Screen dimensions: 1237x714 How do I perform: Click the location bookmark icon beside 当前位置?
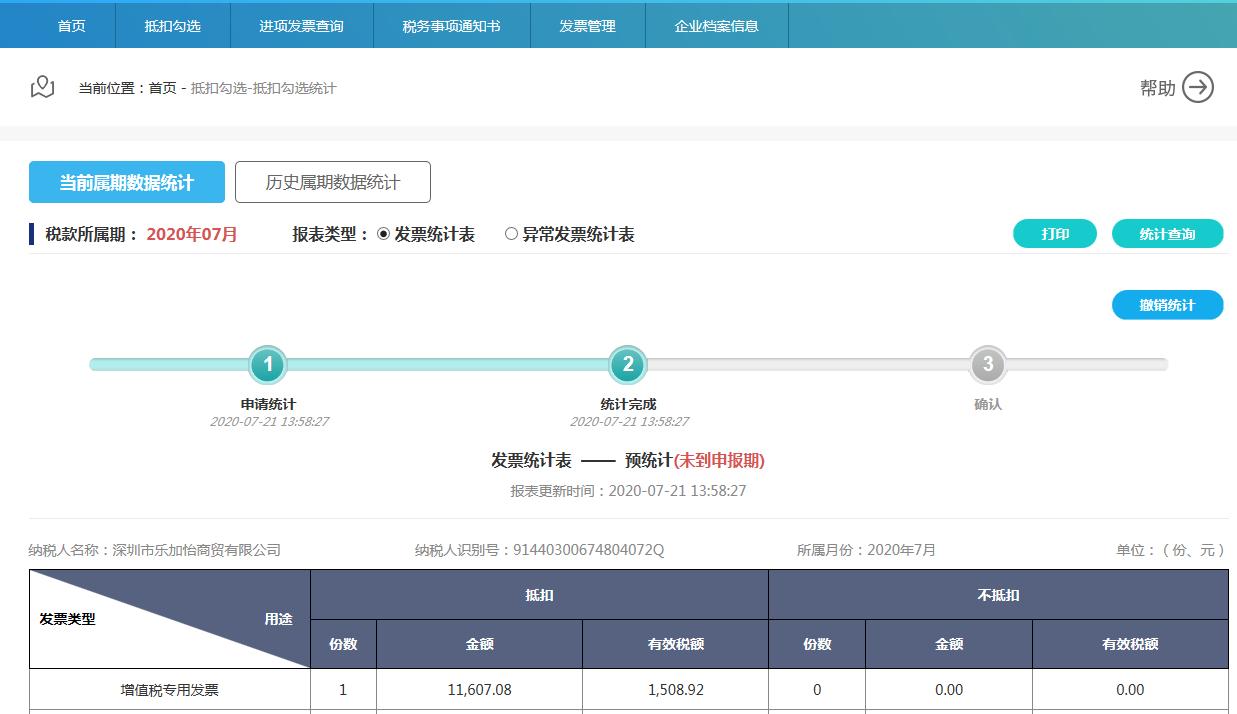[x=42, y=86]
